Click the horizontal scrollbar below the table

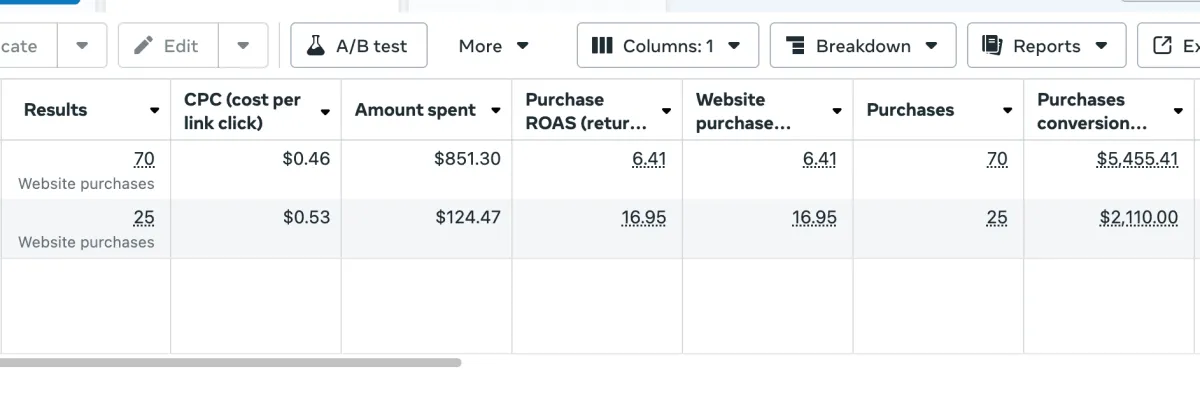230,362
